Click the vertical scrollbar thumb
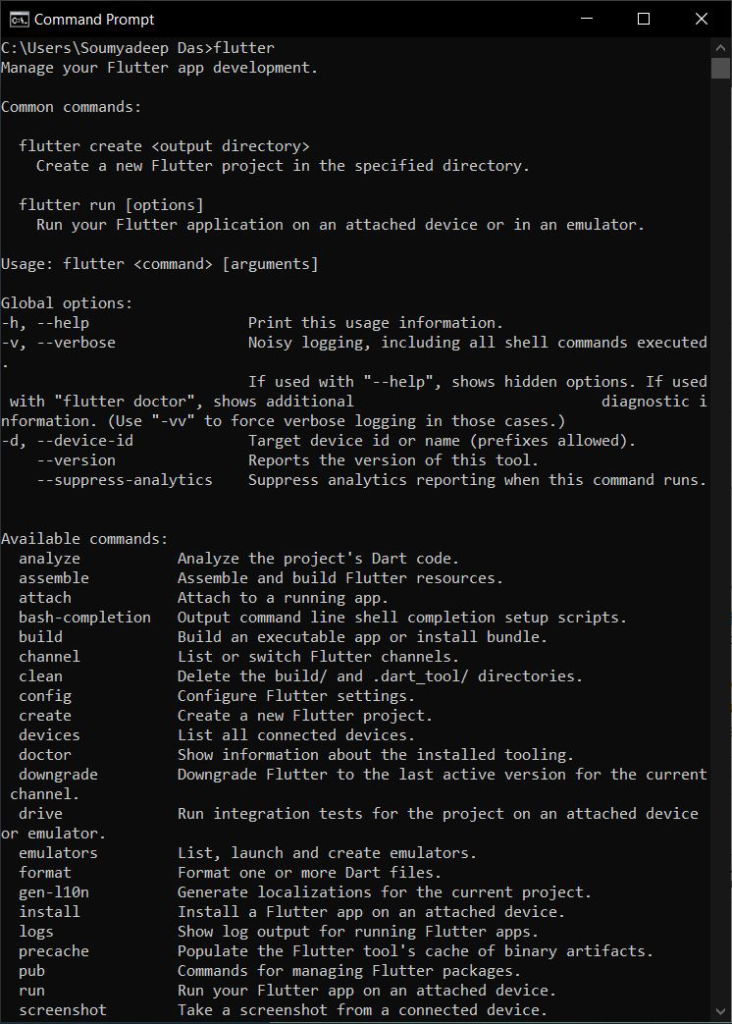The width and height of the screenshot is (732, 1024). coord(721,67)
